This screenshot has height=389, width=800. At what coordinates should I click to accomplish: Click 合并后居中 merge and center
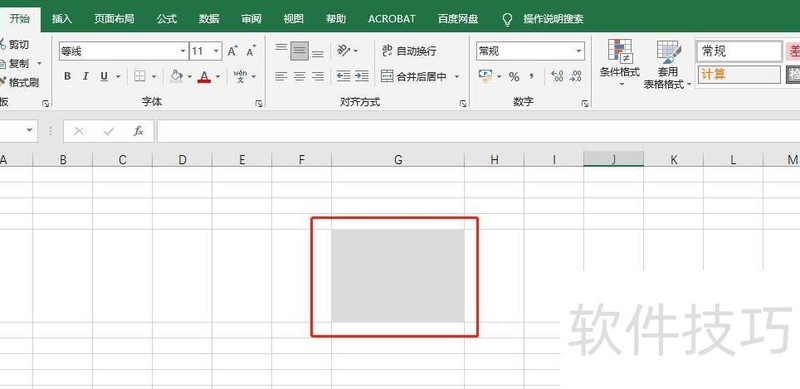click(414, 77)
